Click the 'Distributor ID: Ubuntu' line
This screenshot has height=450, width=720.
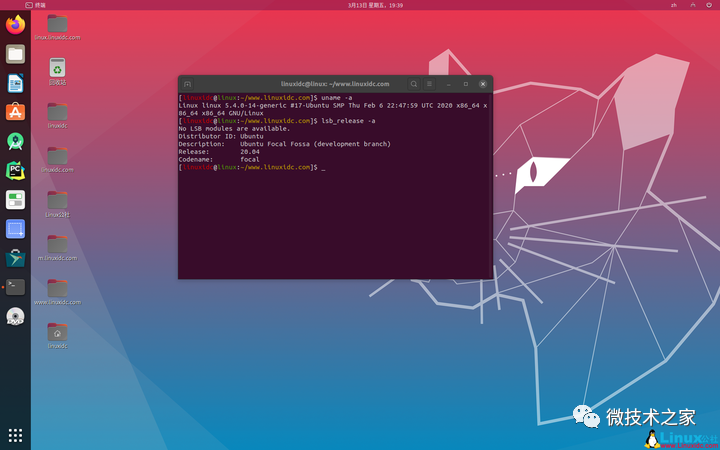click(x=221, y=136)
